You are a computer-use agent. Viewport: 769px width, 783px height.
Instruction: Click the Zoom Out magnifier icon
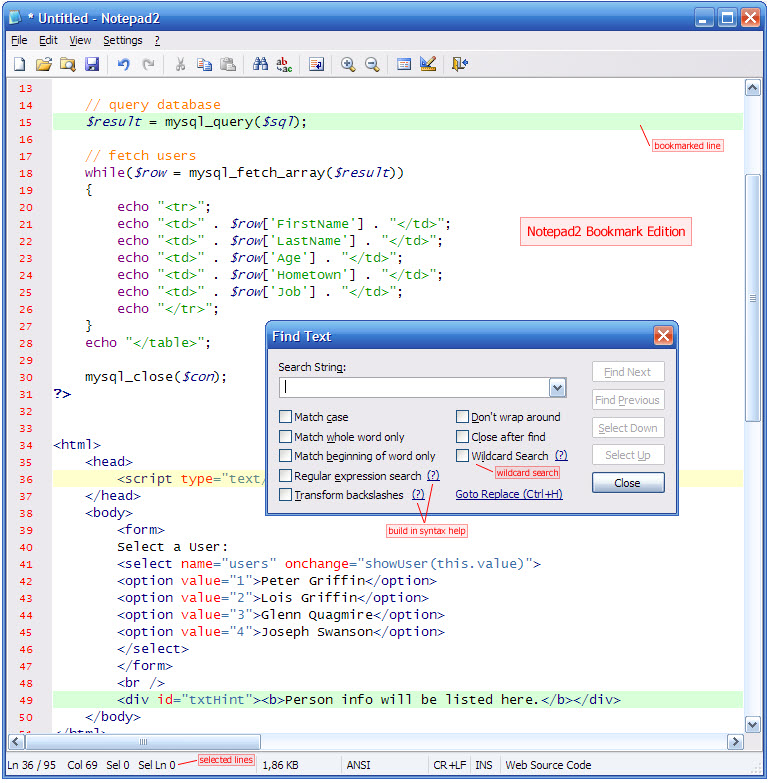point(372,65)
